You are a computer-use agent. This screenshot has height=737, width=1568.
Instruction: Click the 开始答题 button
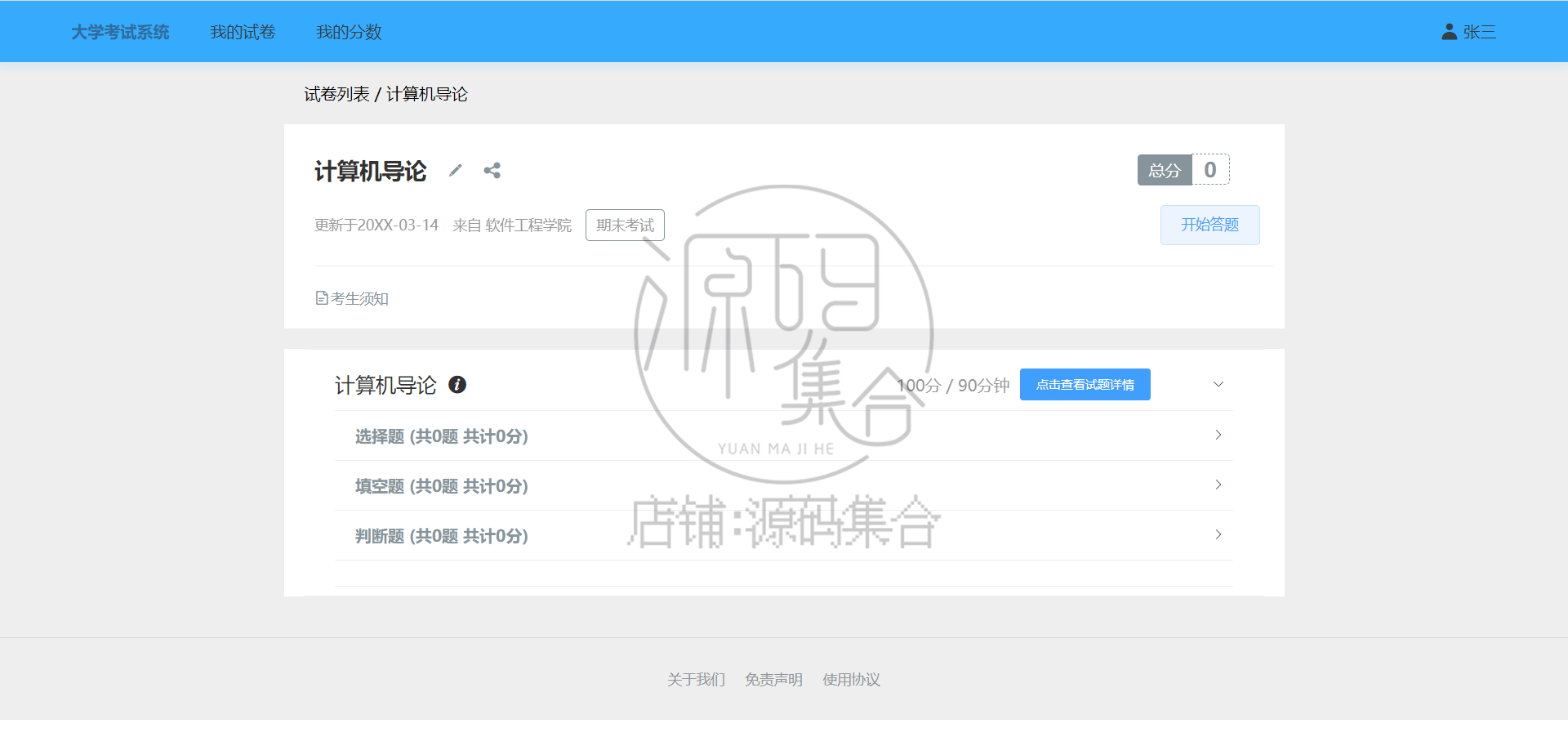click(x=1209, y=225)
